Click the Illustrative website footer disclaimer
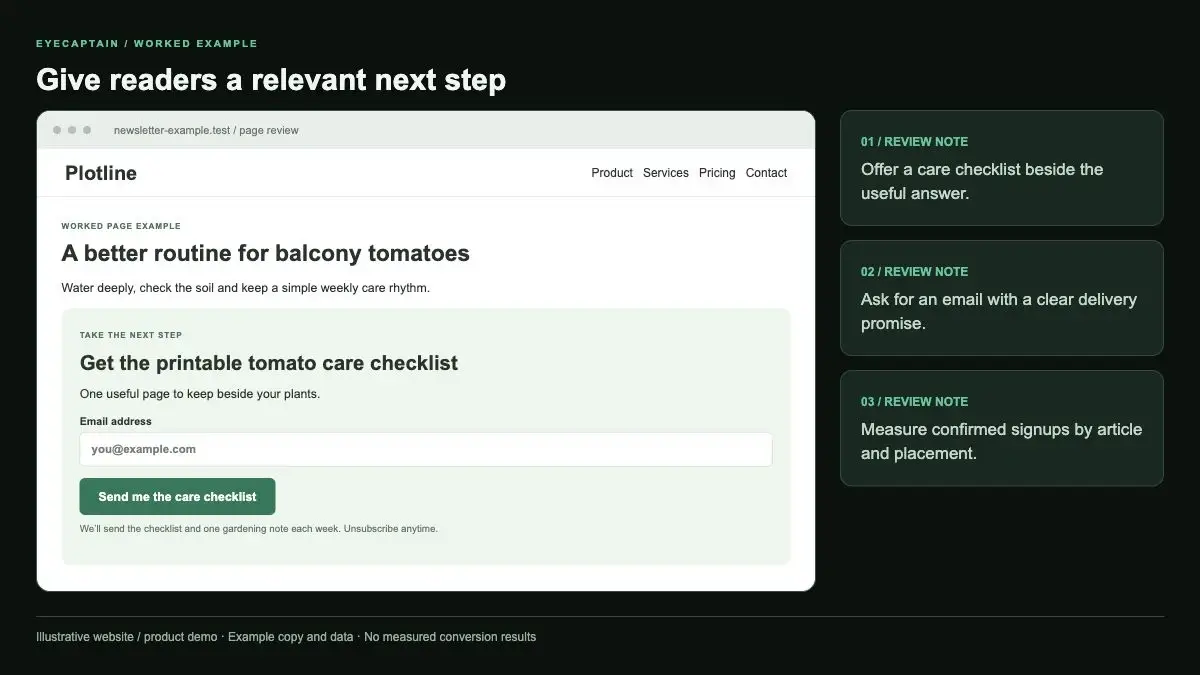 tap(286, 637)
